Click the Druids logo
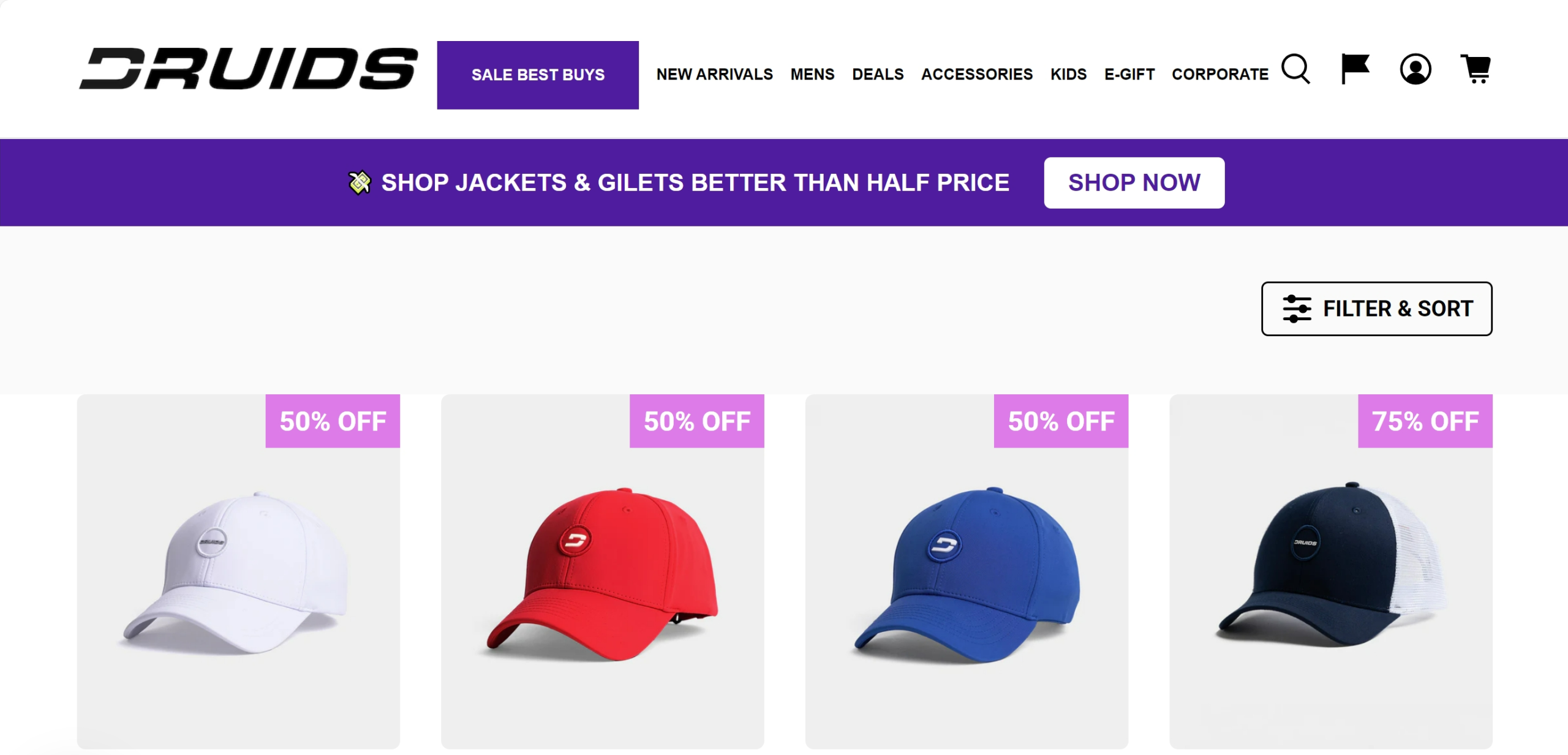The width and height of the screenshot is (1568, 755). (249, 69)
